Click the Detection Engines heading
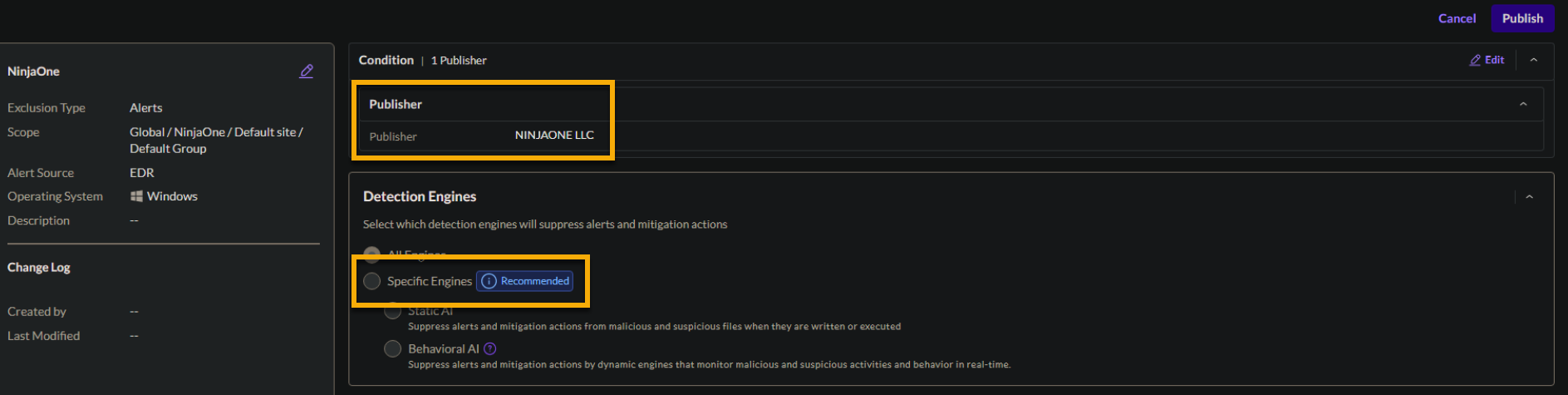 (x=420, y=197)
